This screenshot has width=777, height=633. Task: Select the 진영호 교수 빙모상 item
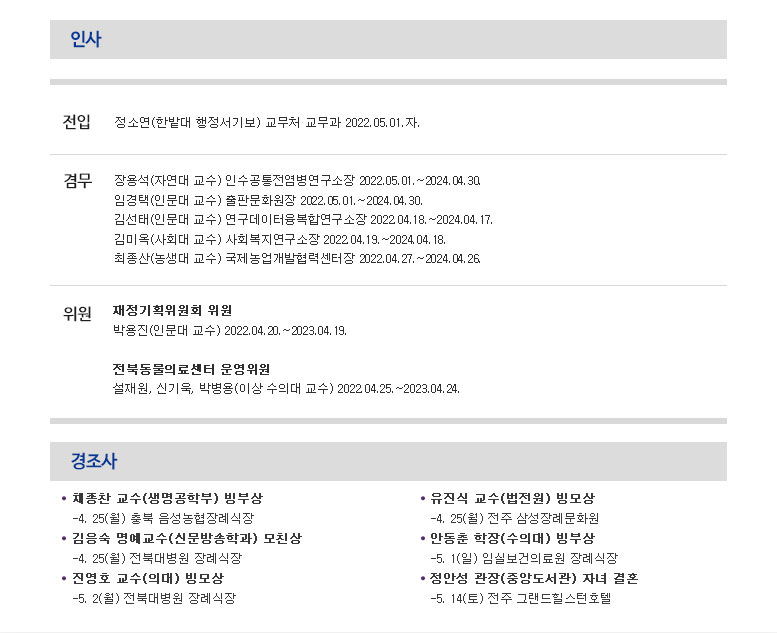point(147,578)
